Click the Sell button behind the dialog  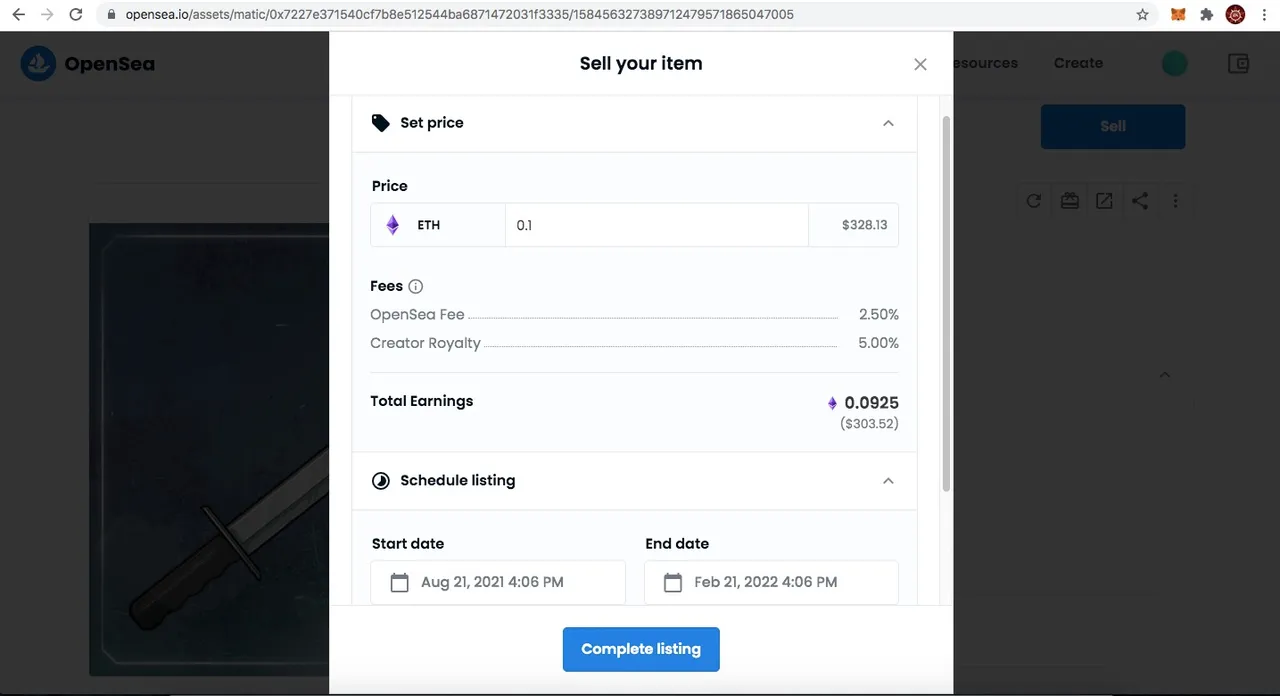[x=1113, y=127]
